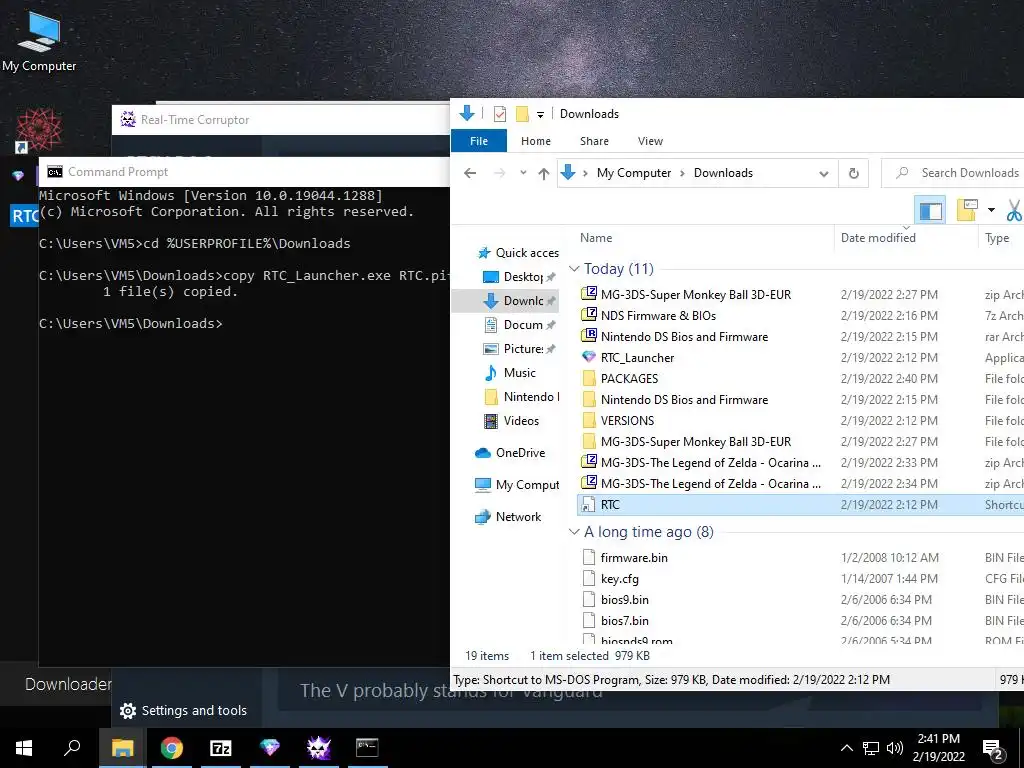
Task: Click the Explorer back arrow
Action: click(470, 173)
